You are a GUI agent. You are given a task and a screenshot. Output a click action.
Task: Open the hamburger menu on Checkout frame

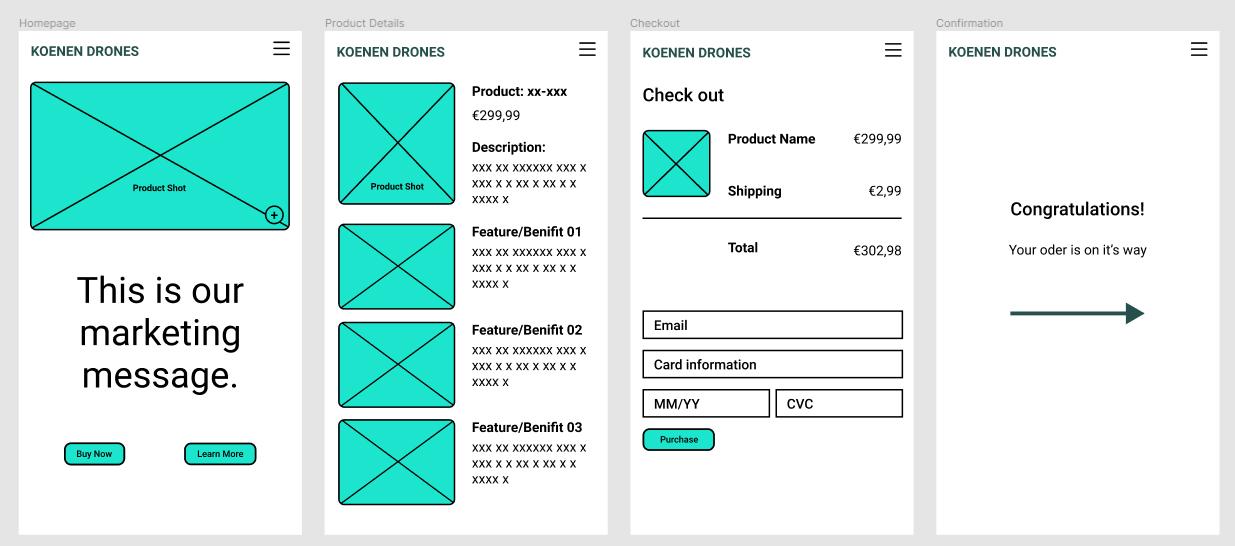point(893,48)
